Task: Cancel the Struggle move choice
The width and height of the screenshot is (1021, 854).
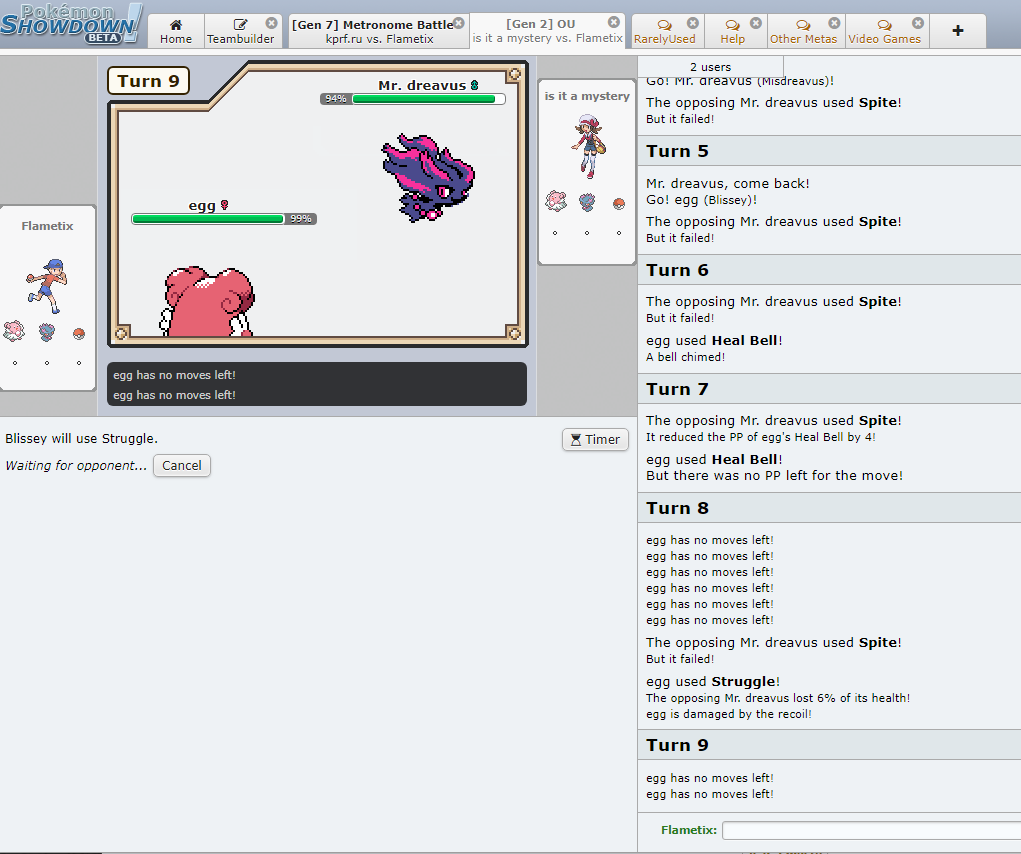Action: point(182,465)
